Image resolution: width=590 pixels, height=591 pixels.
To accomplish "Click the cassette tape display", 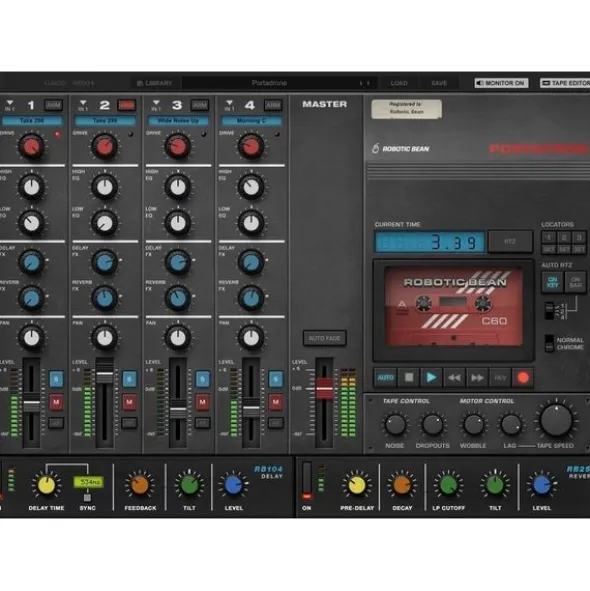I will (454, 305).
